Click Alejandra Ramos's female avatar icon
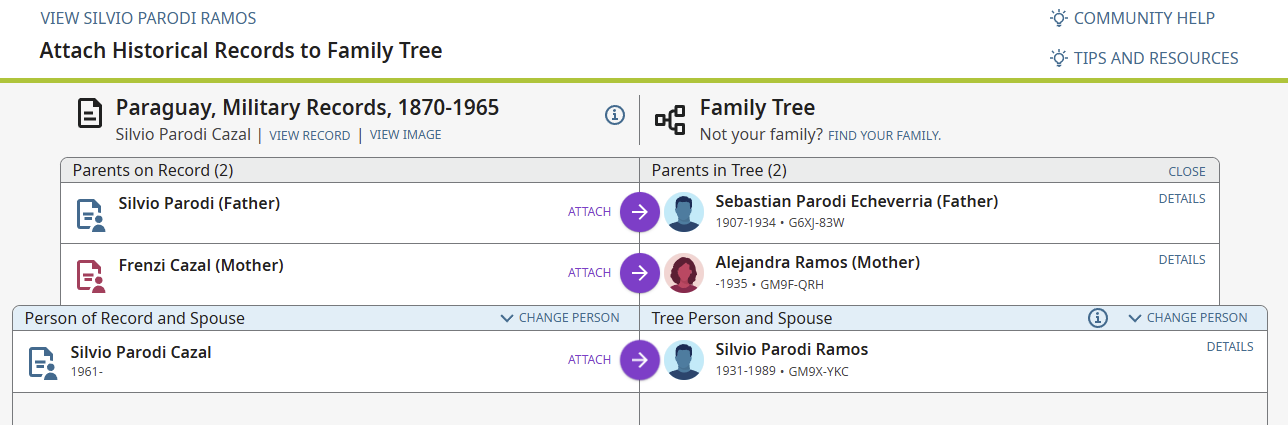The image size is (1288, 425). coord(684,273)
